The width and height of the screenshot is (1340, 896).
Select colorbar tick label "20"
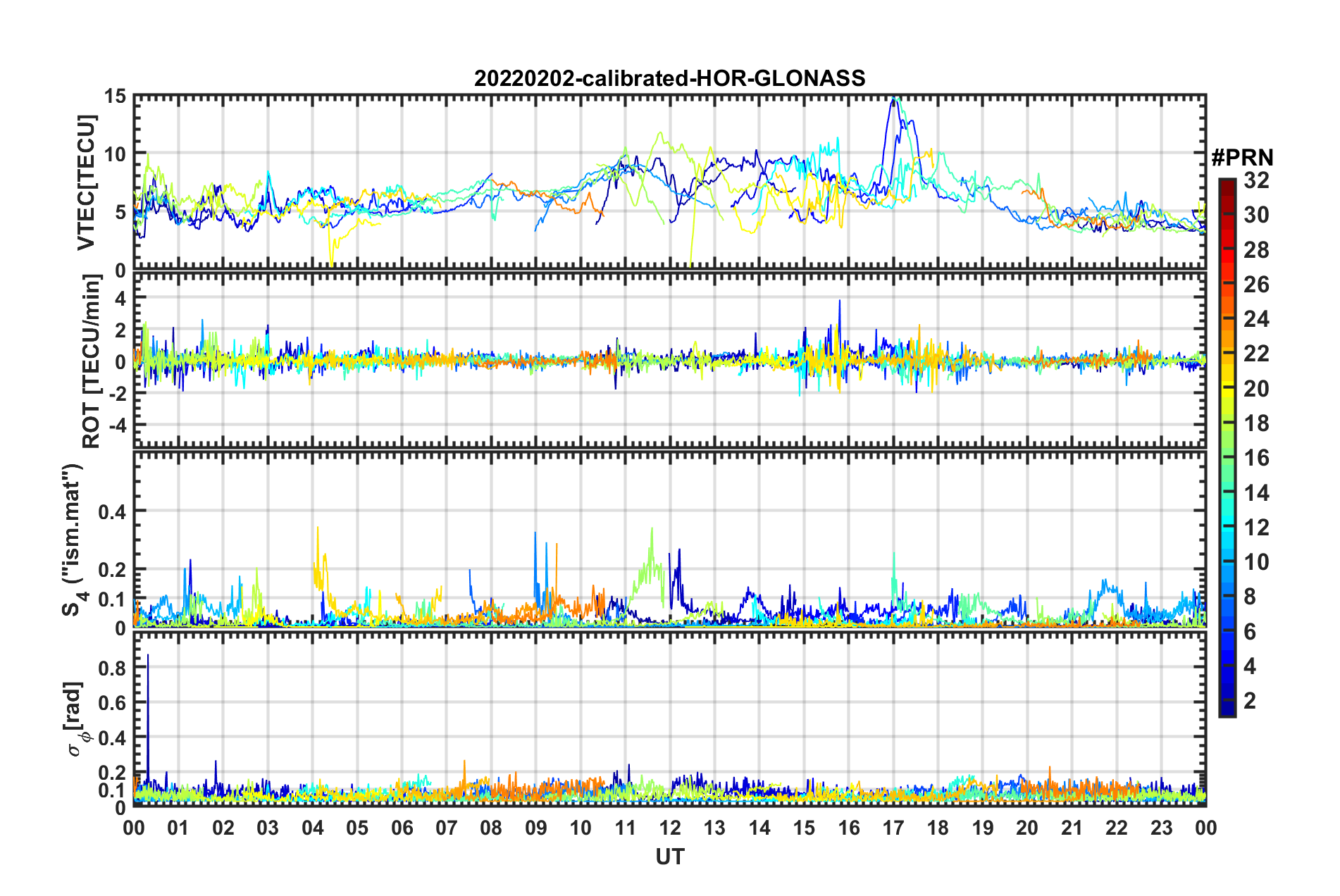1256,388
